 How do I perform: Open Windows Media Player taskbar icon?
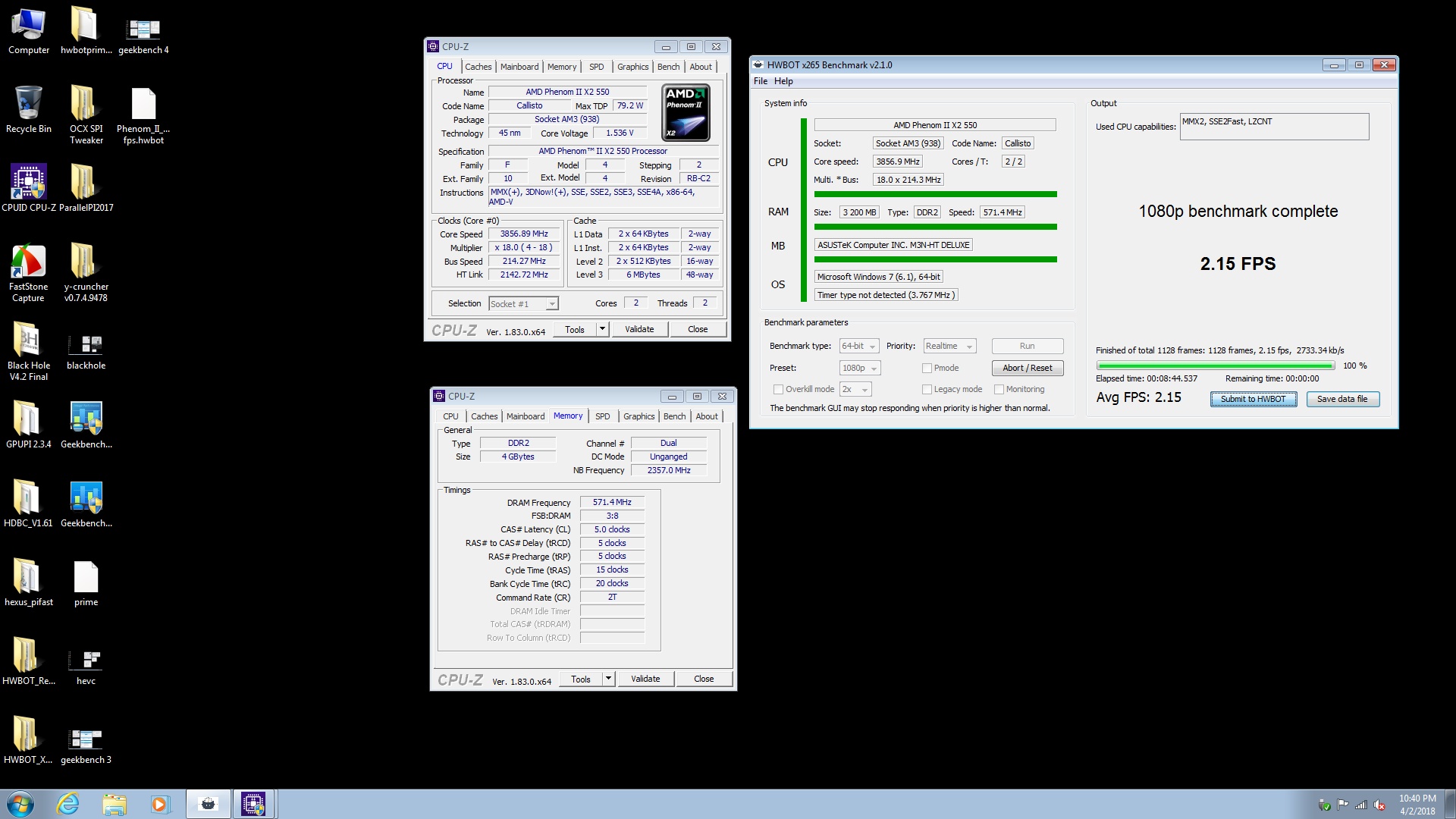coord(159,804)
